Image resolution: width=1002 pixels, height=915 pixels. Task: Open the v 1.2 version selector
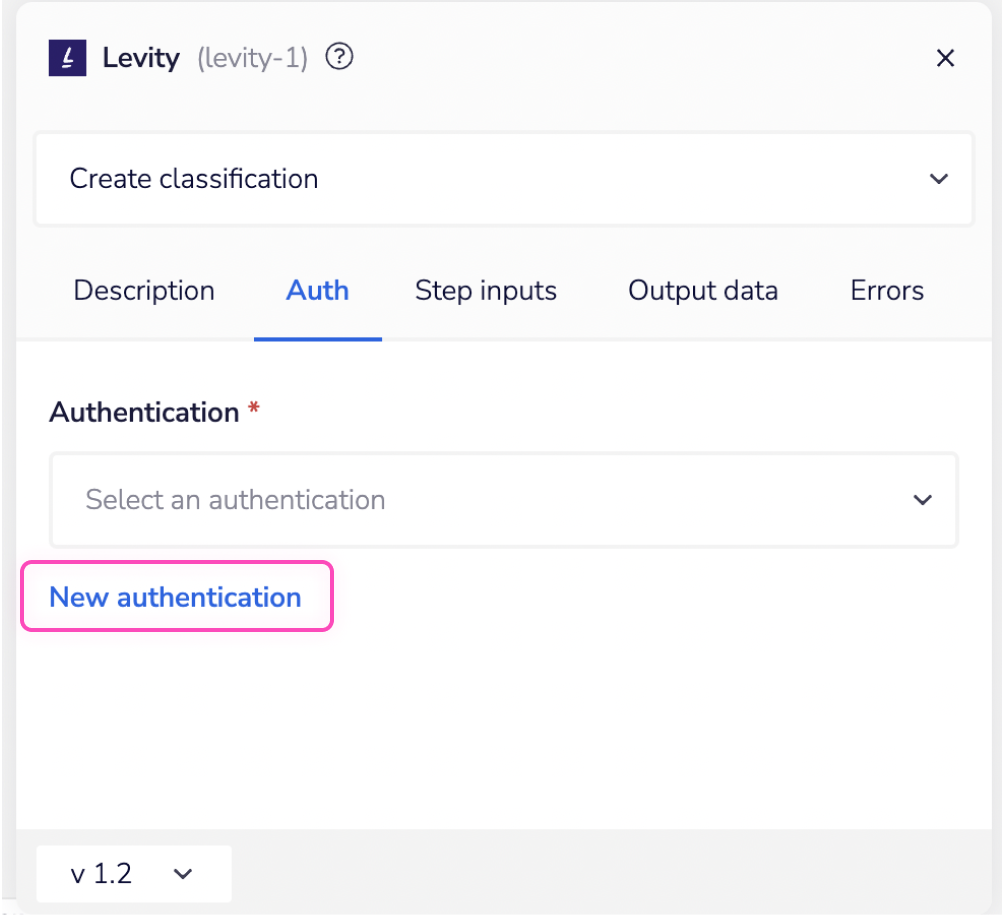[x=133, y=873]
